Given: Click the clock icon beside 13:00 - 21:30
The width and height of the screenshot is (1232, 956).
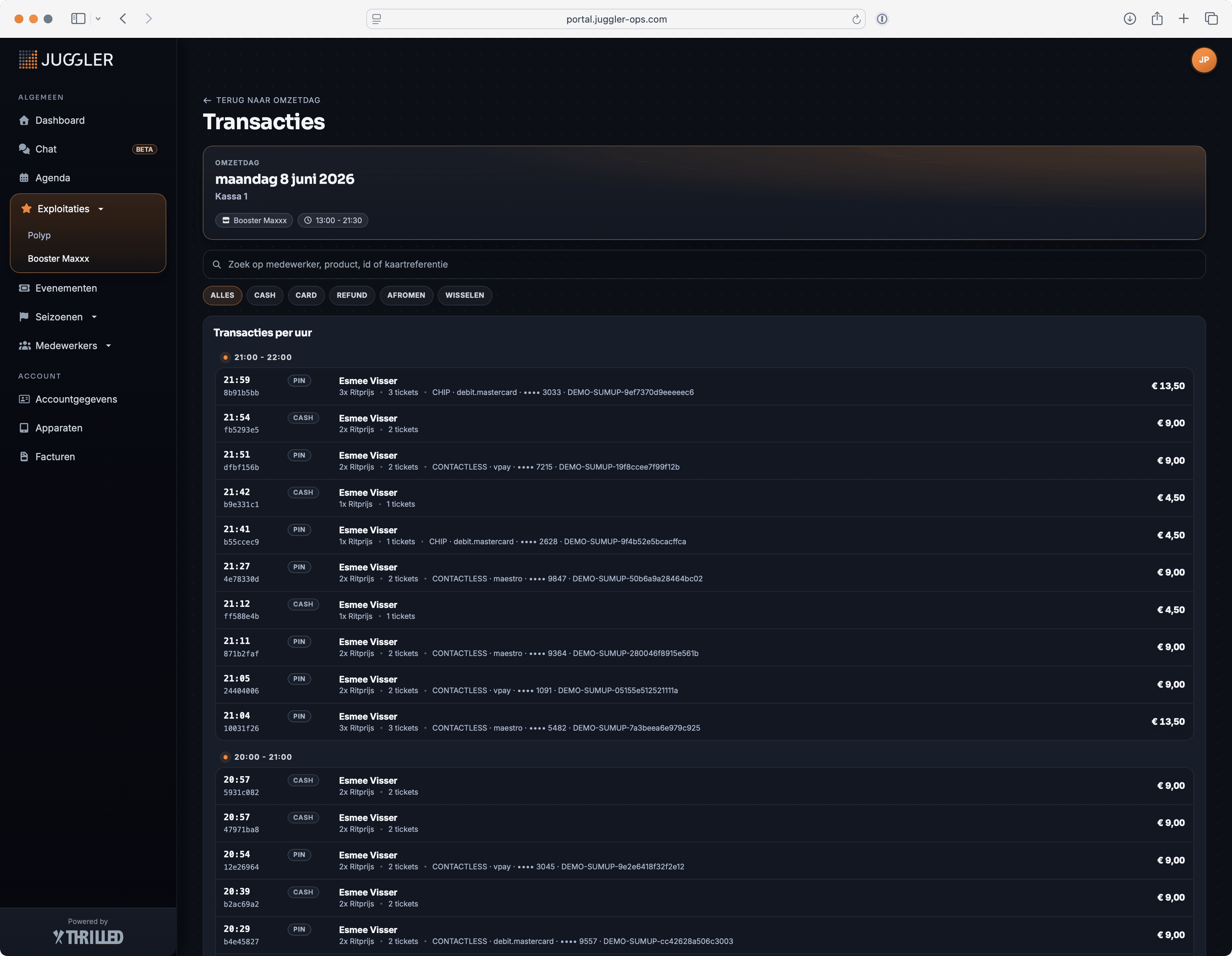Looking at the screenshot, I should (x=308, y=221).
